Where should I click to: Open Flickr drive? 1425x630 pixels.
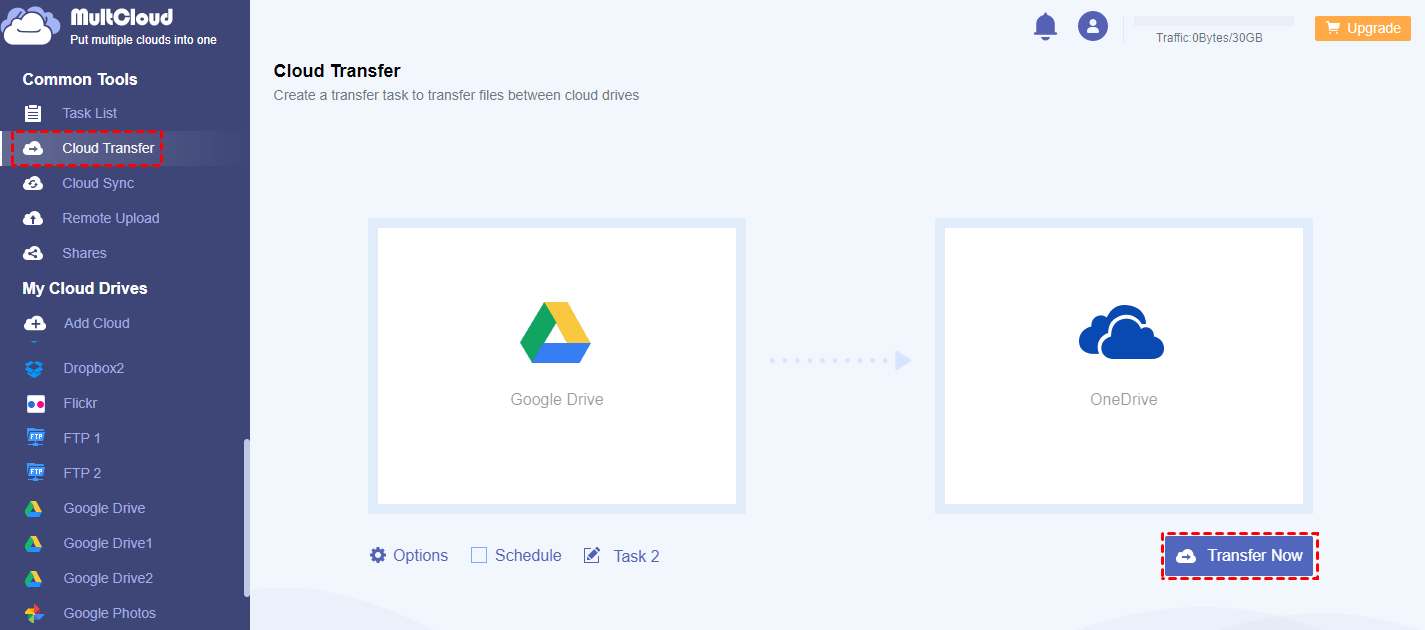(80, 403)
